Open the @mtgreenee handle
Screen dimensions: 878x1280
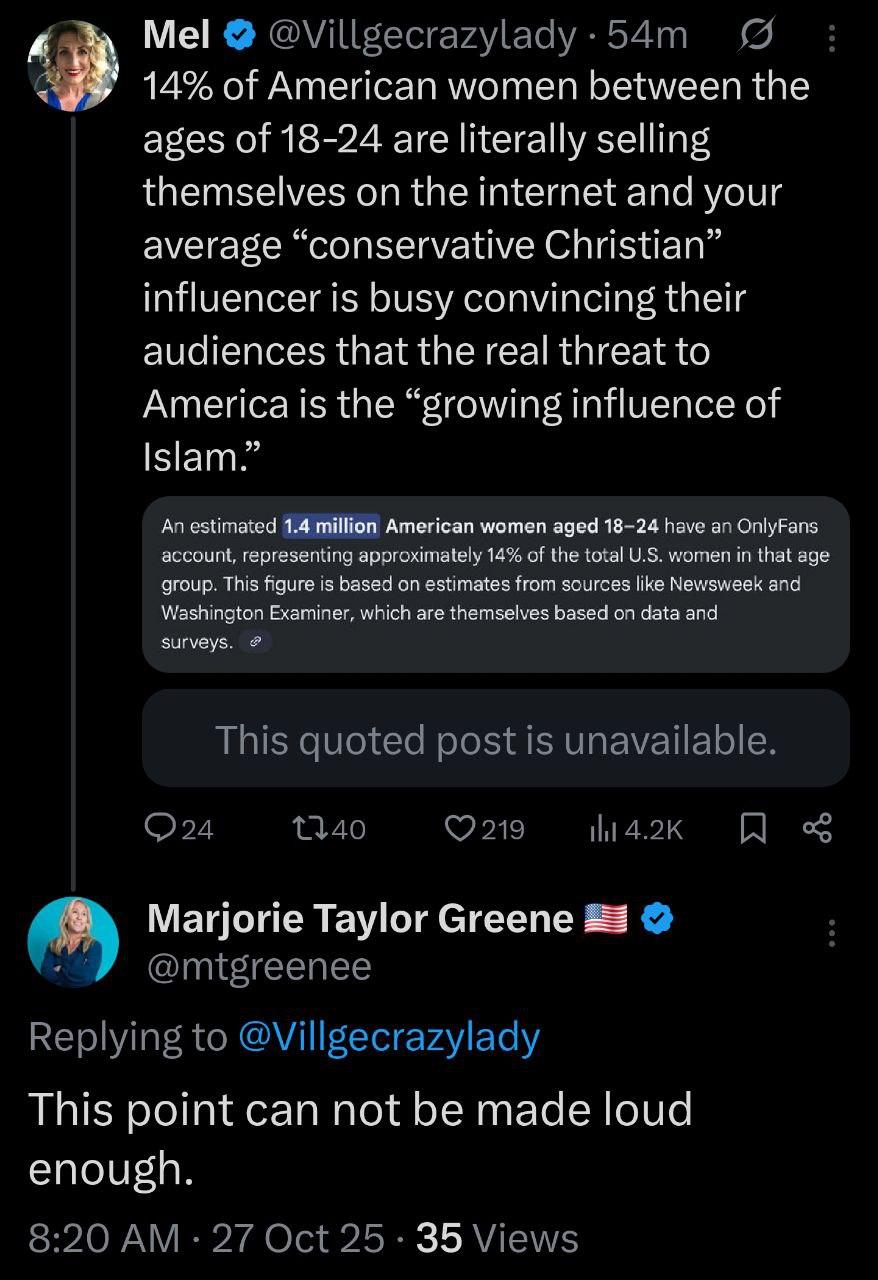(259, 966)
